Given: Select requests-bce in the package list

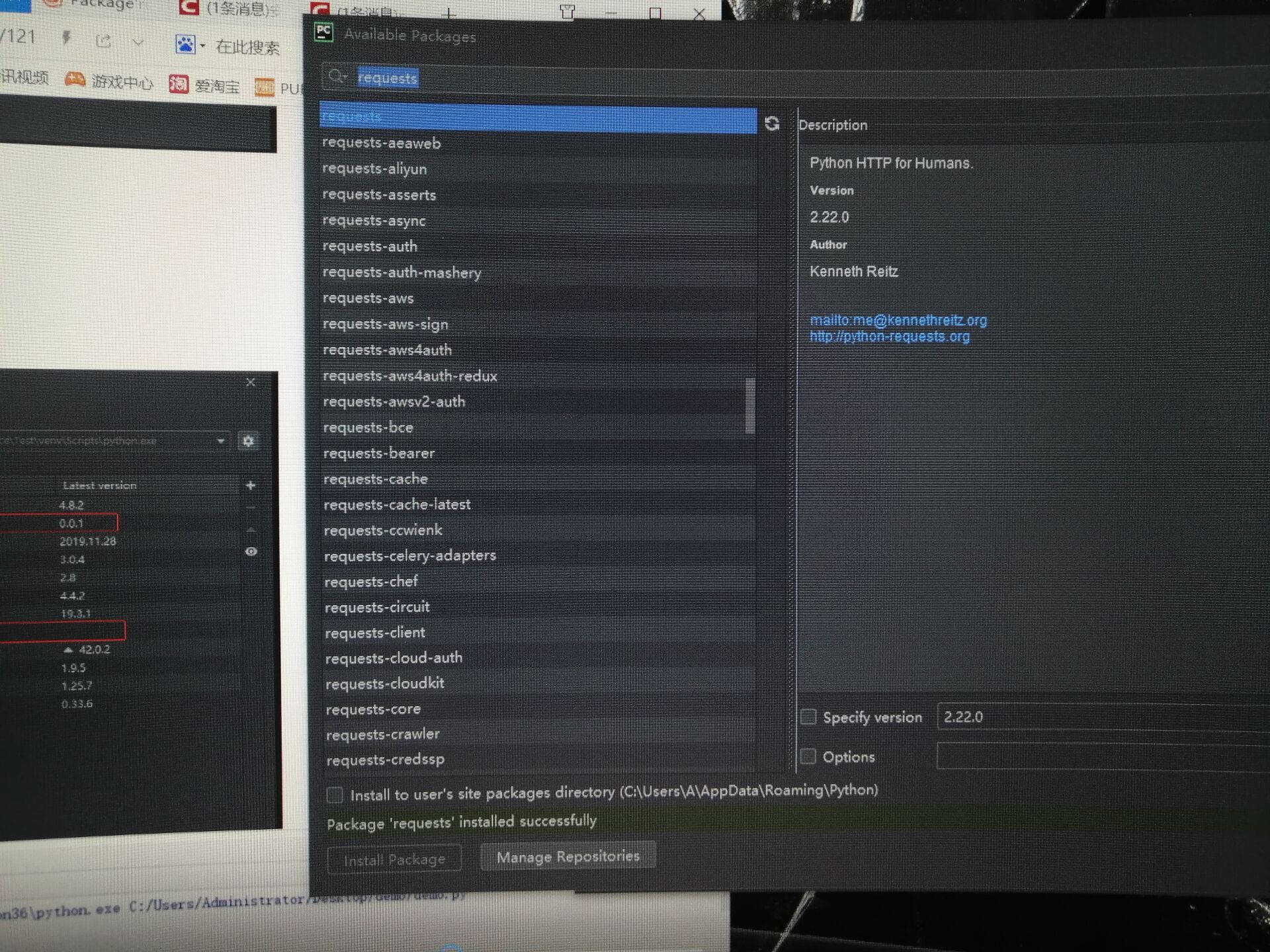Looking at the screenshot, I should [538, 428].
